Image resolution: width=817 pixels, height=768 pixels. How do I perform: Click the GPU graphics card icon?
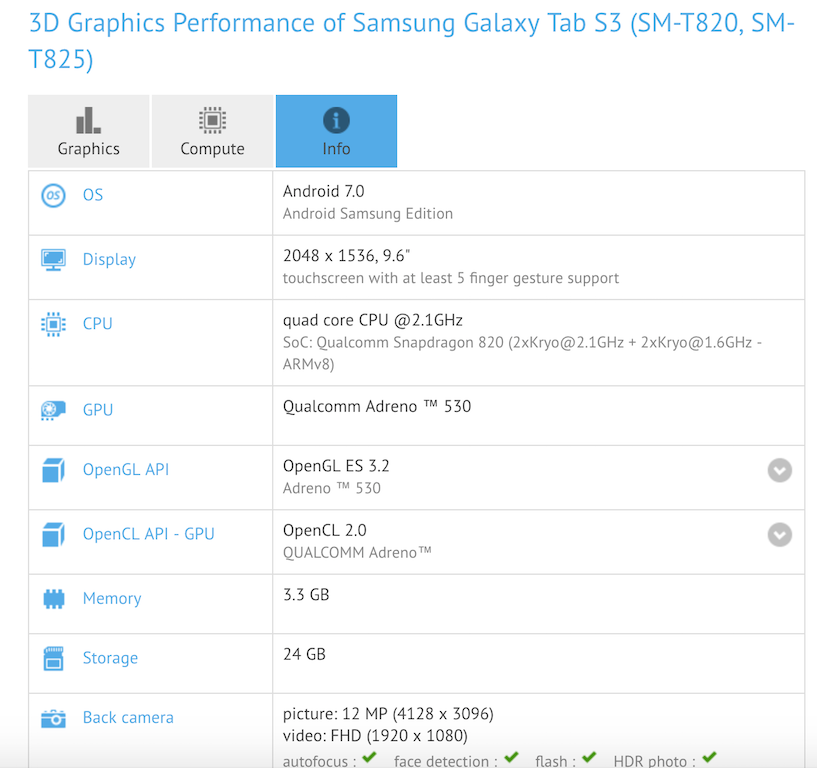click(53, 410)
